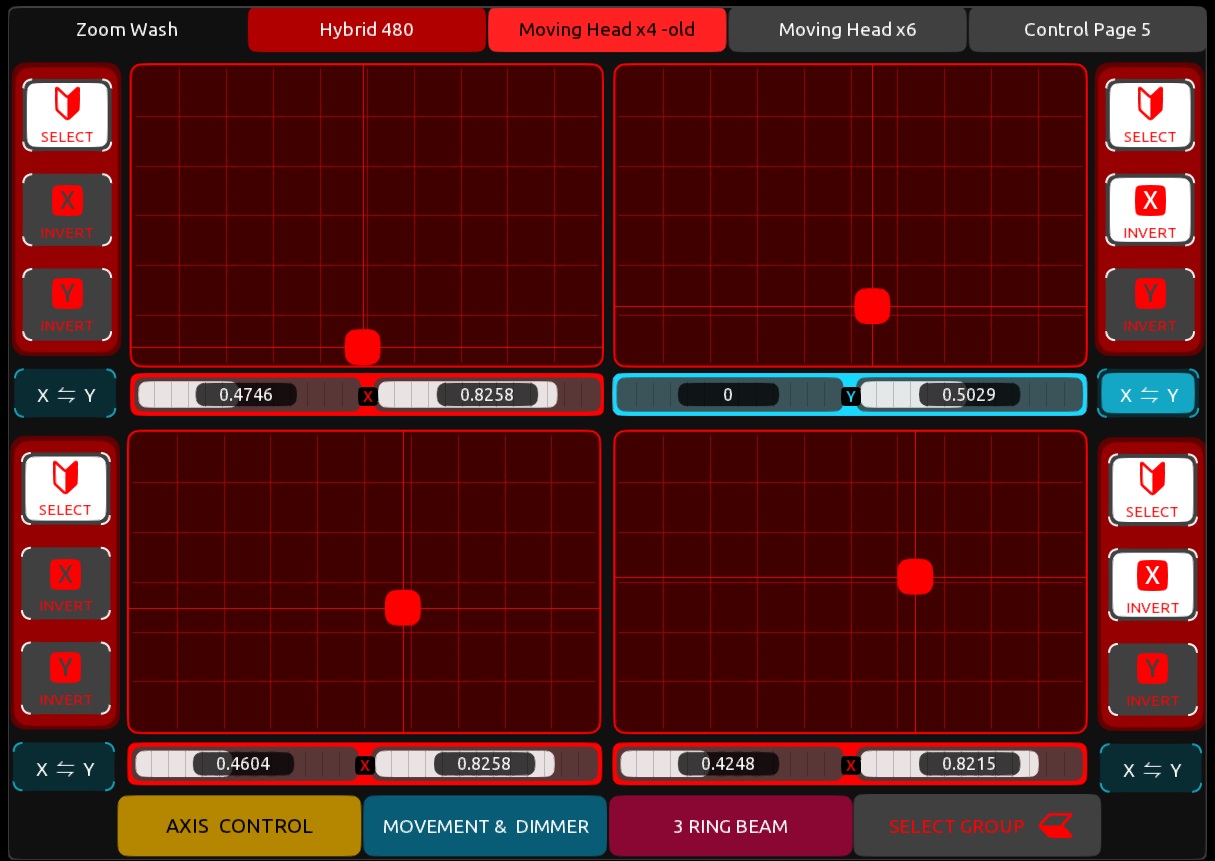The image size is (1215, 861).
Task: Click the XY puck above the 0.5029 slider
Action: (872, 306)
